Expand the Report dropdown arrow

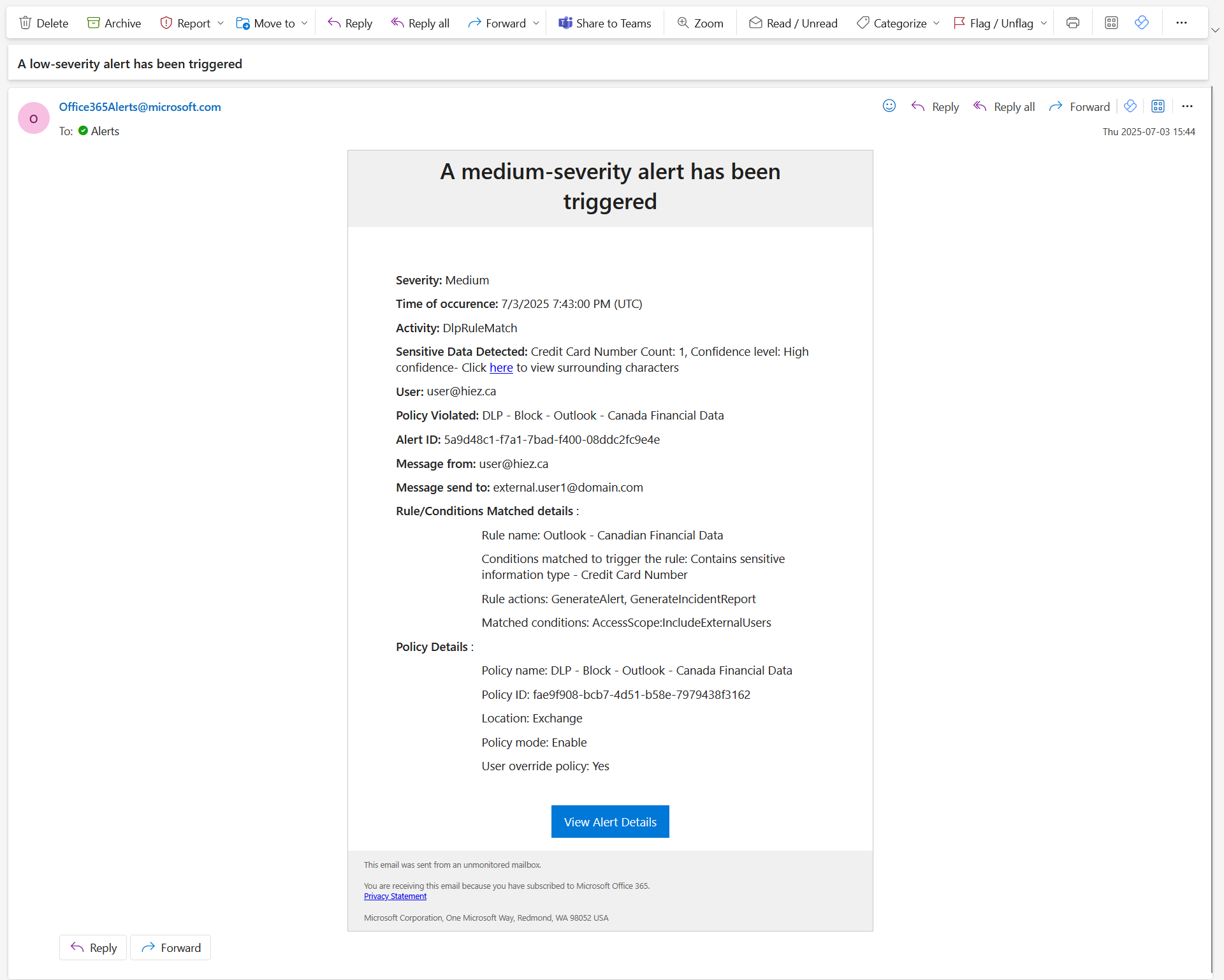tap(221, 23)
